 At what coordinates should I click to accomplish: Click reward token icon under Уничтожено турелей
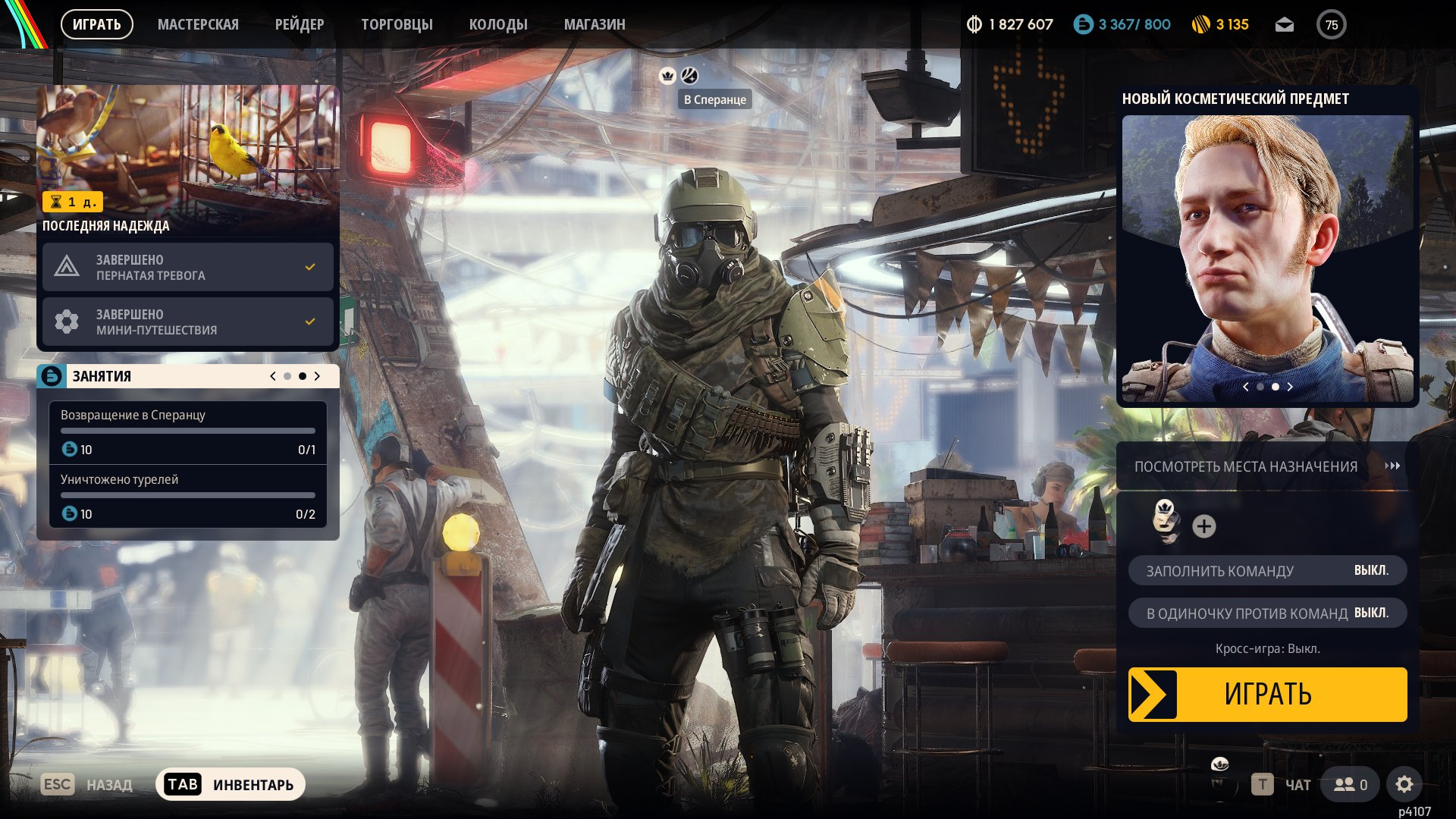pos(69,514)
